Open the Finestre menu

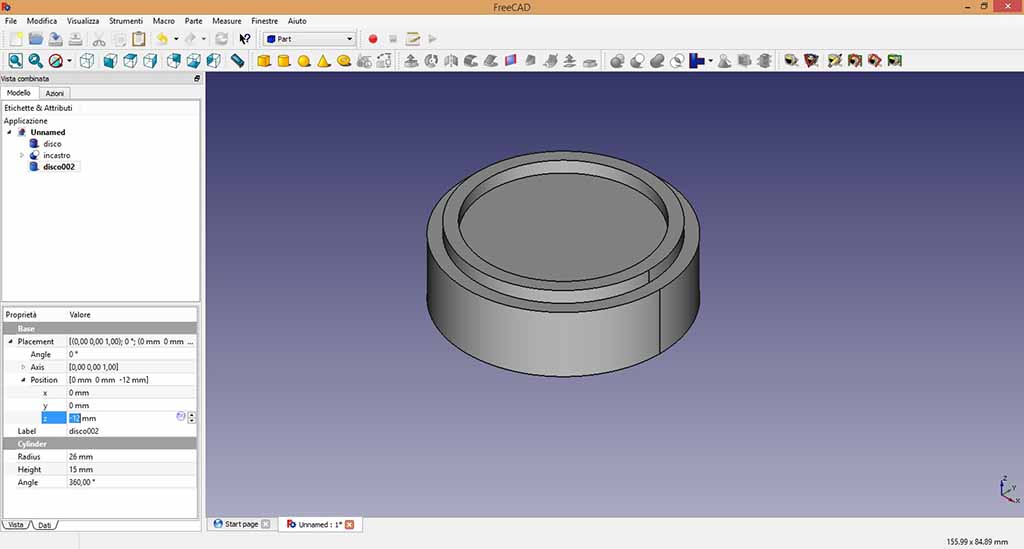(264, 21)
